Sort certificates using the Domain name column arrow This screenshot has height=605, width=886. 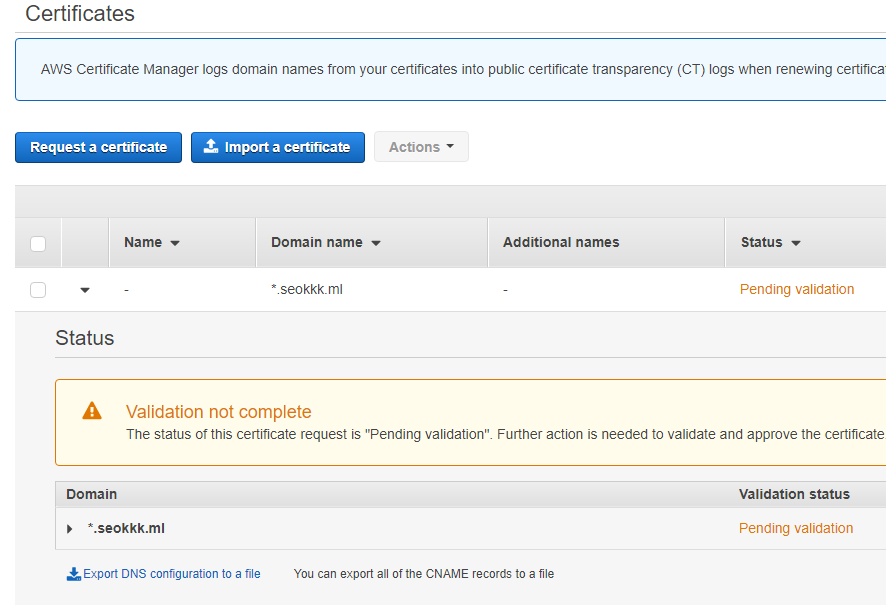click(x=375, y=242)
